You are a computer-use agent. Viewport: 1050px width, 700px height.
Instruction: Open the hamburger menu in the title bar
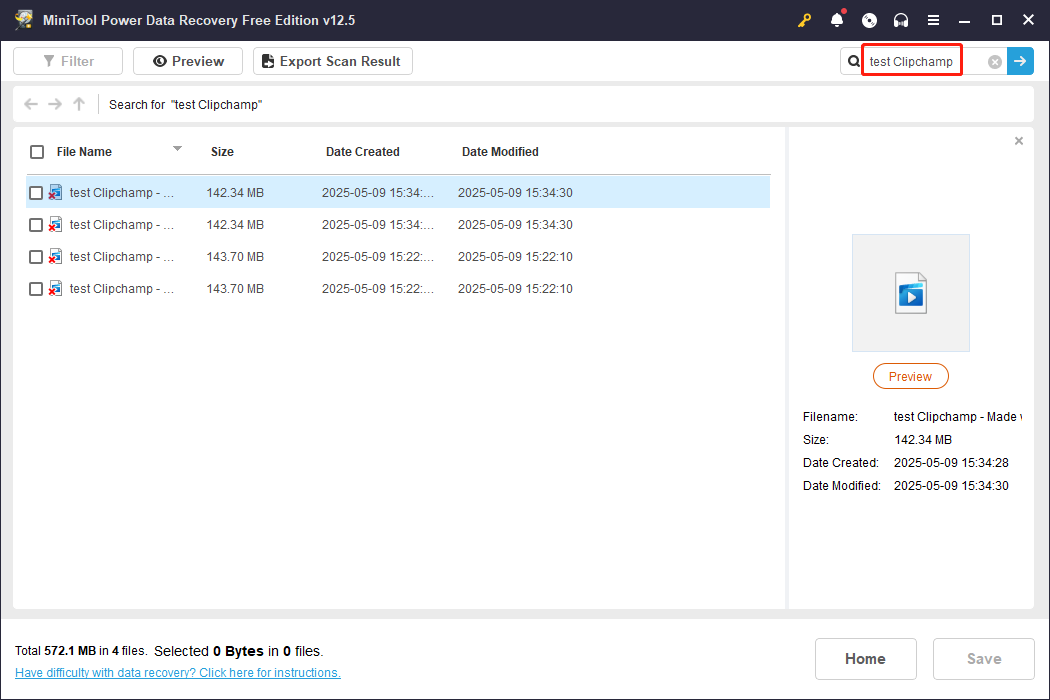(933, 20)
